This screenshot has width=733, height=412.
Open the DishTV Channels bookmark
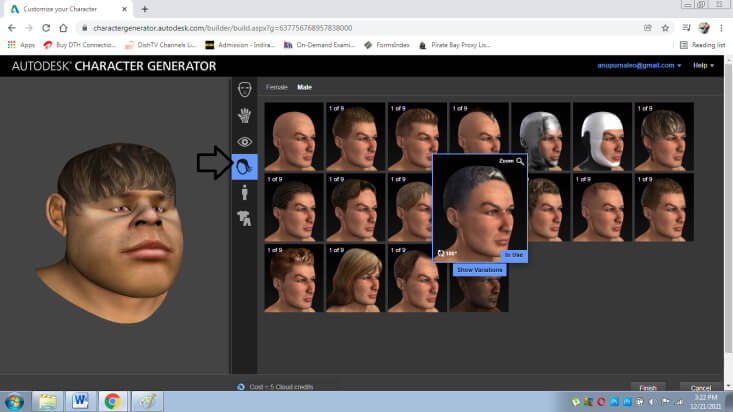tap(160, 45)
